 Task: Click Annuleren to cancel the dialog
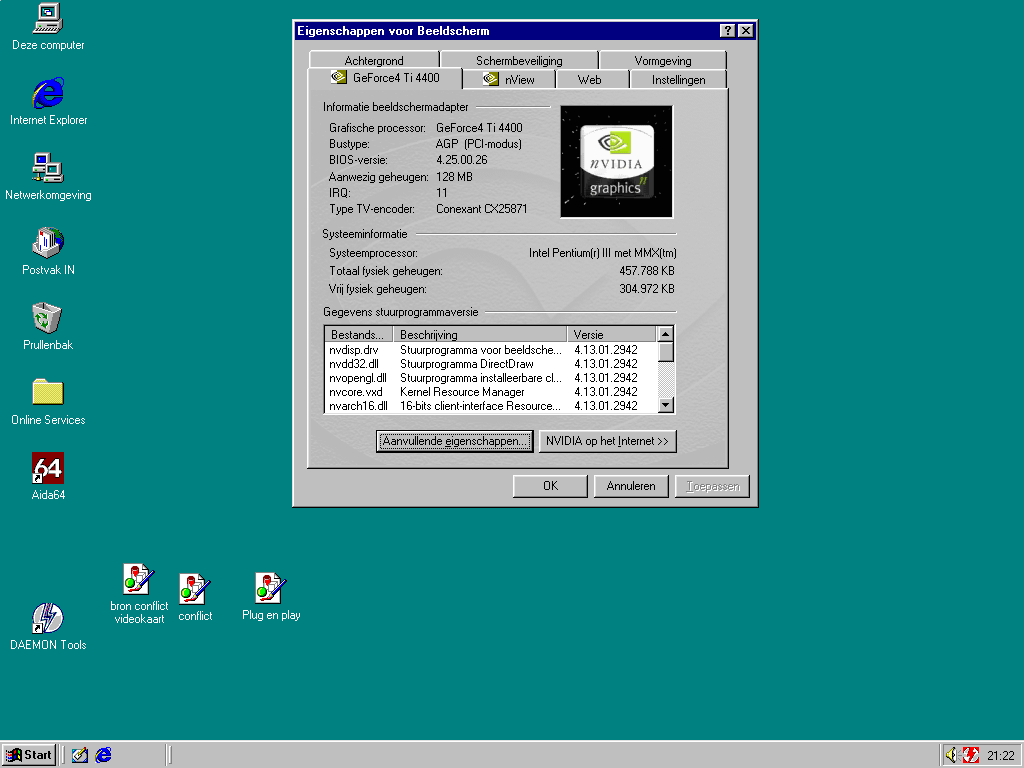pyautogui.click(x=630, y=486)
